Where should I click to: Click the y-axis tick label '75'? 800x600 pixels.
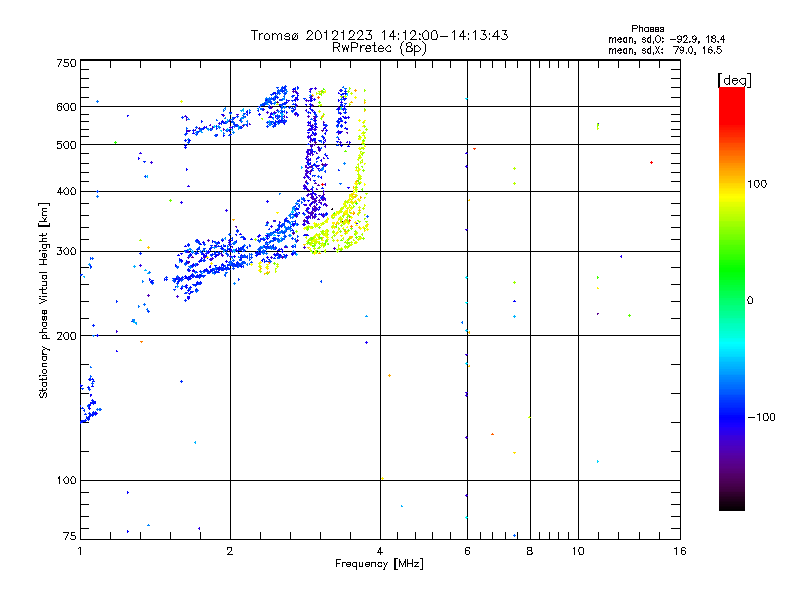tap(70, 536)
